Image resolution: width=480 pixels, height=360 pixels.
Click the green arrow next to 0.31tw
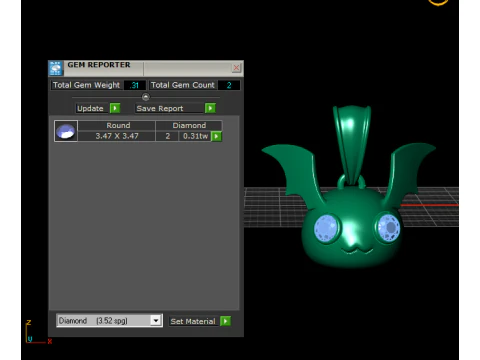coord(216,136)
